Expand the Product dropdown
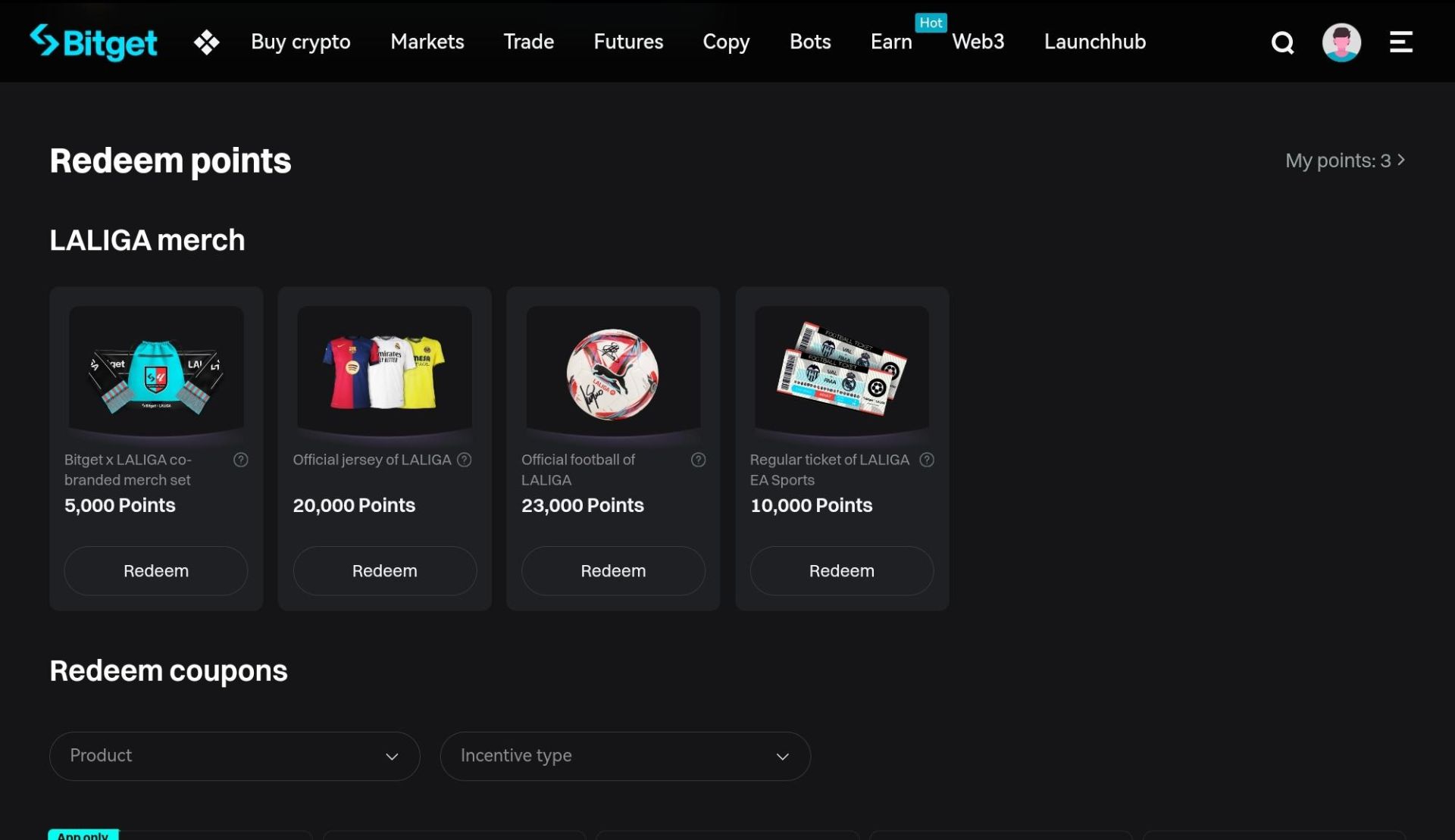This screenshot has width=1455, height=840. point(235,756)
